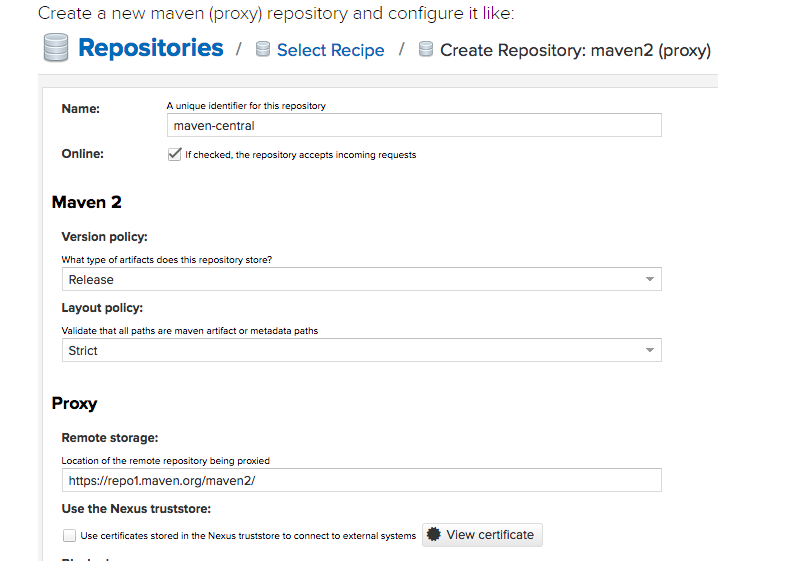
Task: Focus the Name field containing maven-central
Action: [414, 126]
